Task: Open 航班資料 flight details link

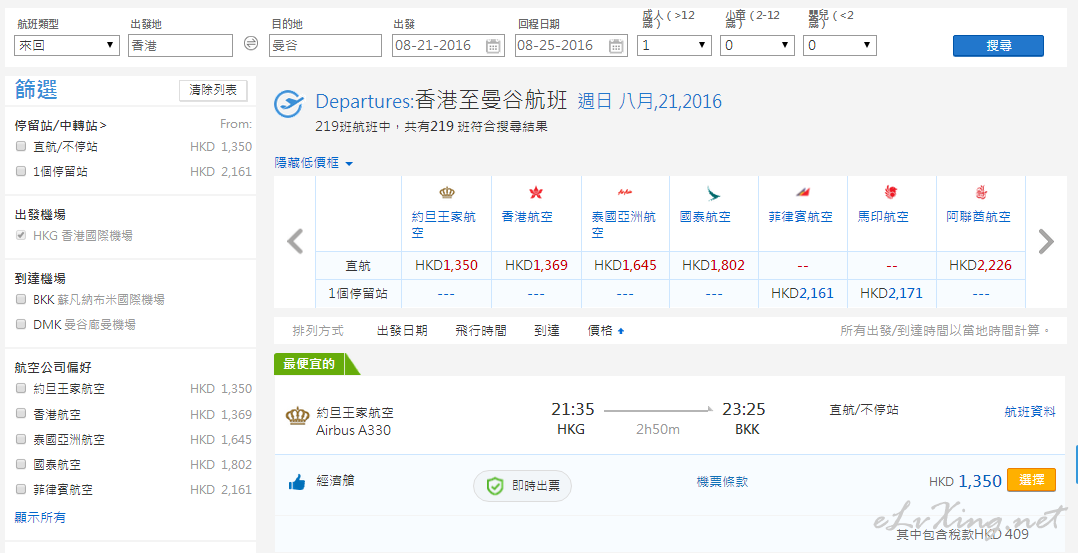Action: (x=1030, y=411)
